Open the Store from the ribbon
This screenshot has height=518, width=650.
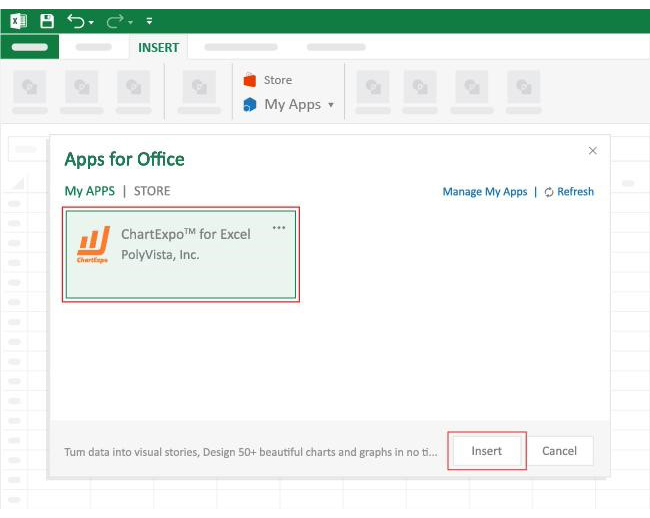click(x=268, y=80)
